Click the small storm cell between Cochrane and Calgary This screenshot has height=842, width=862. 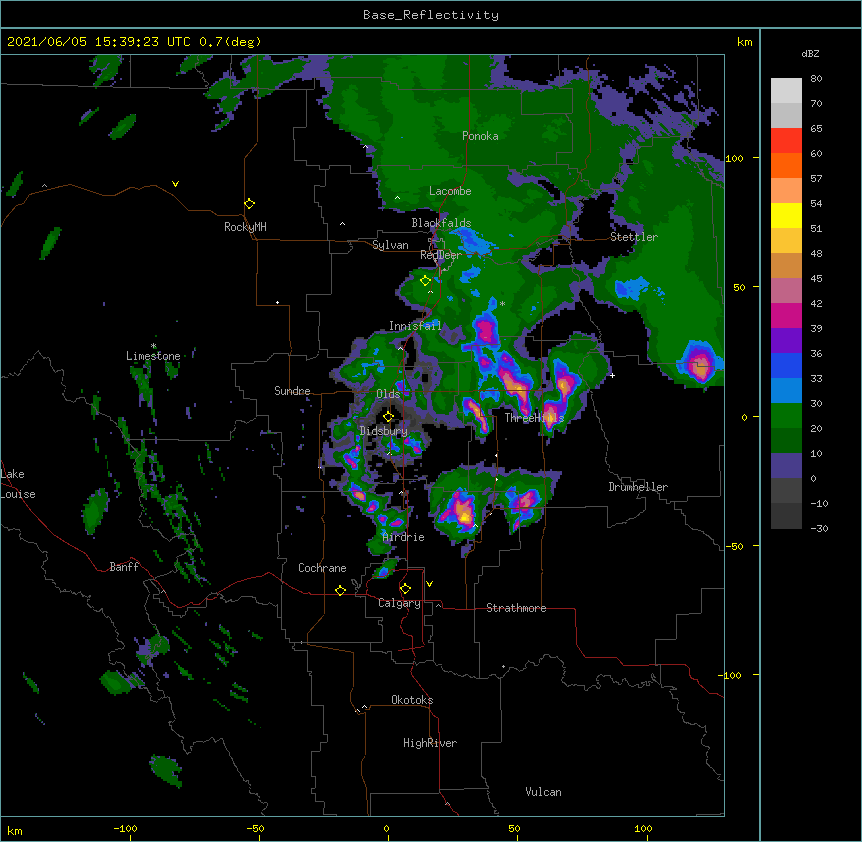(384, 568)
